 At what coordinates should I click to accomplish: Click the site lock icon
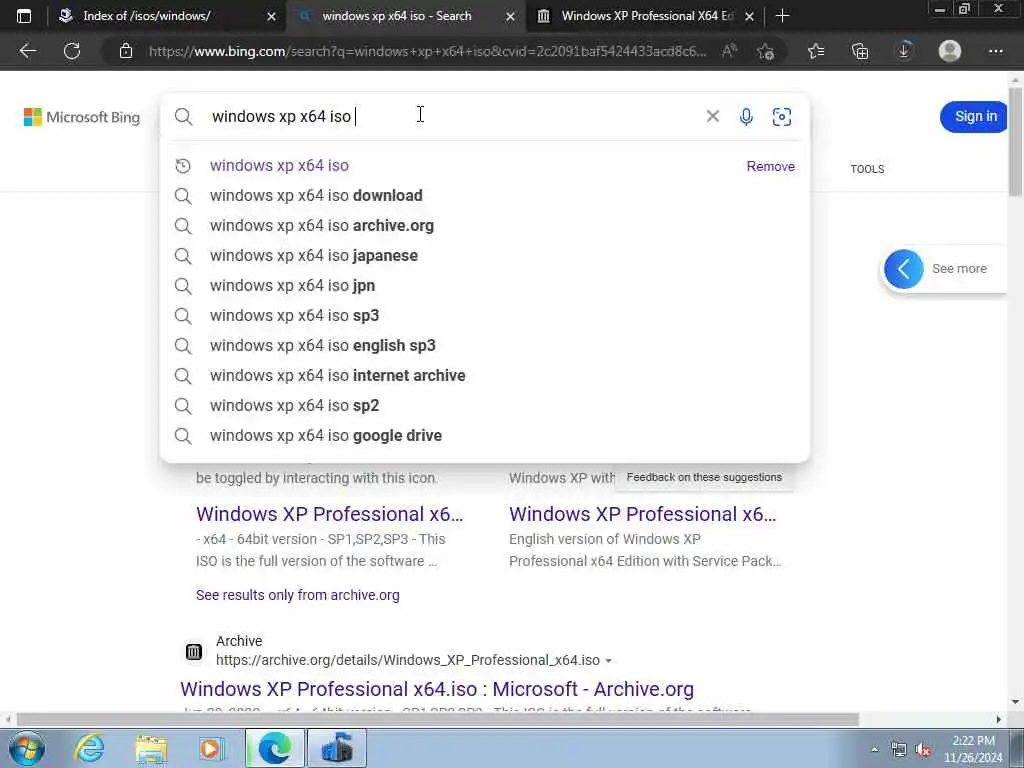126,51
